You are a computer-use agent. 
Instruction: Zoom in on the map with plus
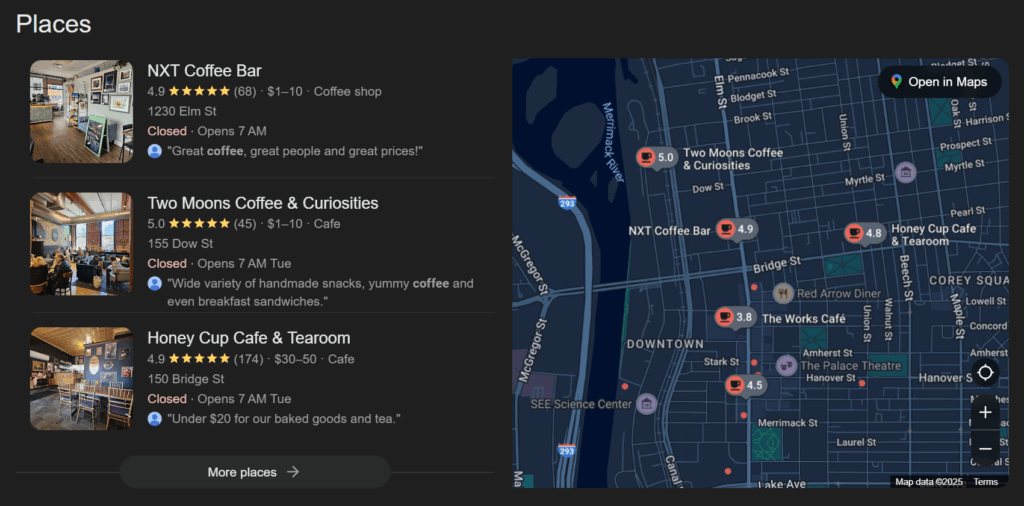click(x=985, y=413)
